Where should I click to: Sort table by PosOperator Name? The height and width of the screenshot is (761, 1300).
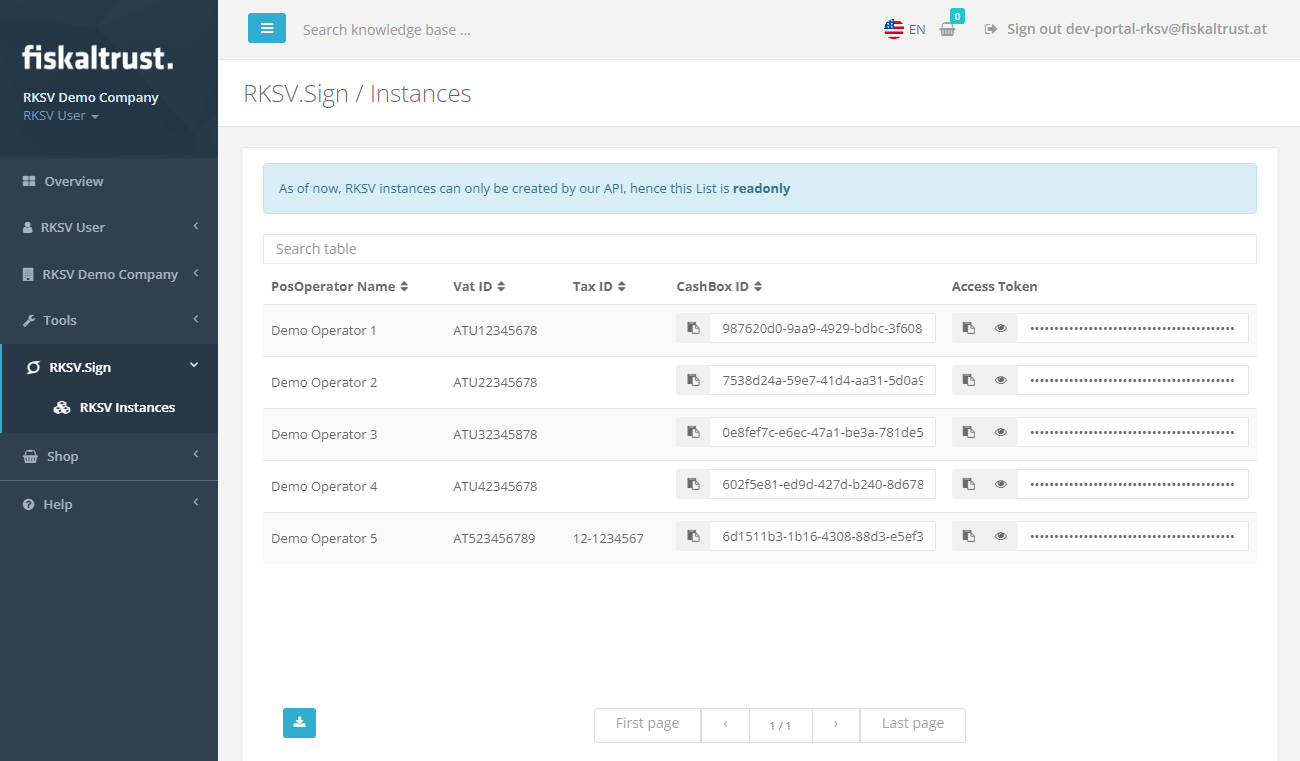point(340,286)
